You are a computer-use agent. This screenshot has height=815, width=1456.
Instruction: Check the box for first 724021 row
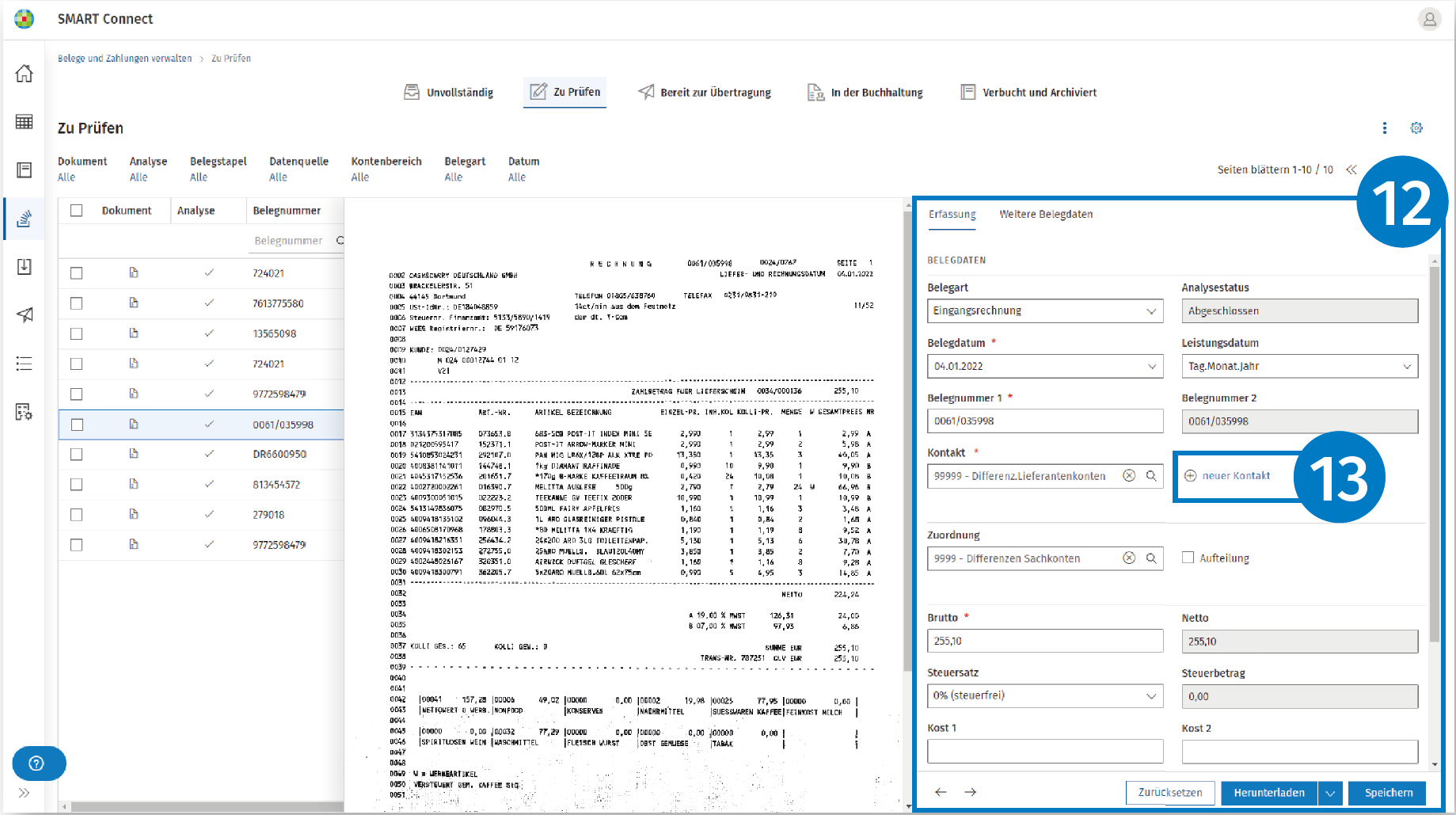click(x=77, y=273)
